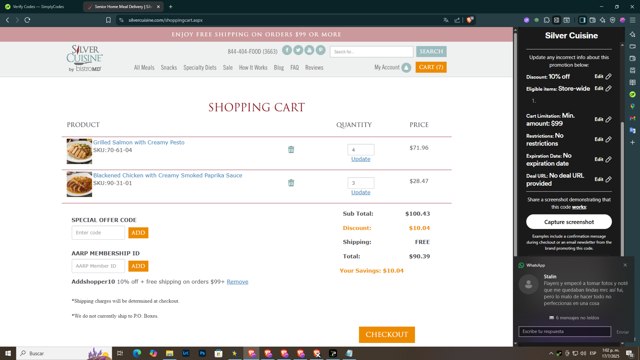Go to Blog page
The height and width of the screenshot is (360, 640).
[x=279, y=67]
